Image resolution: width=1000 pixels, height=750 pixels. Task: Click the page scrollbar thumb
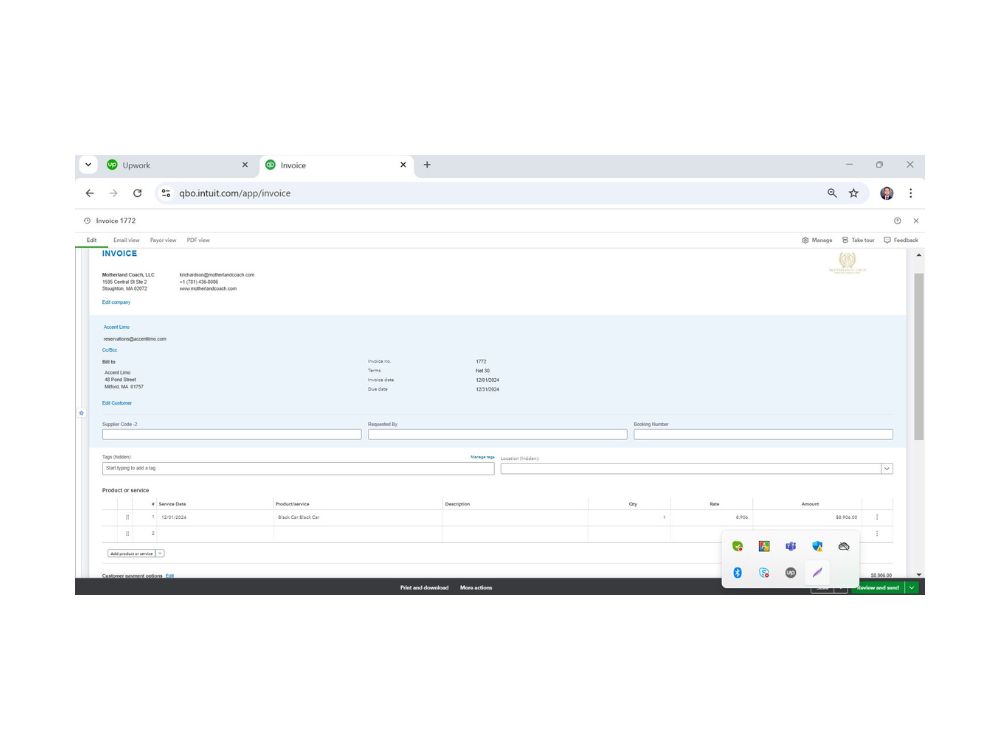coord(919,357)
